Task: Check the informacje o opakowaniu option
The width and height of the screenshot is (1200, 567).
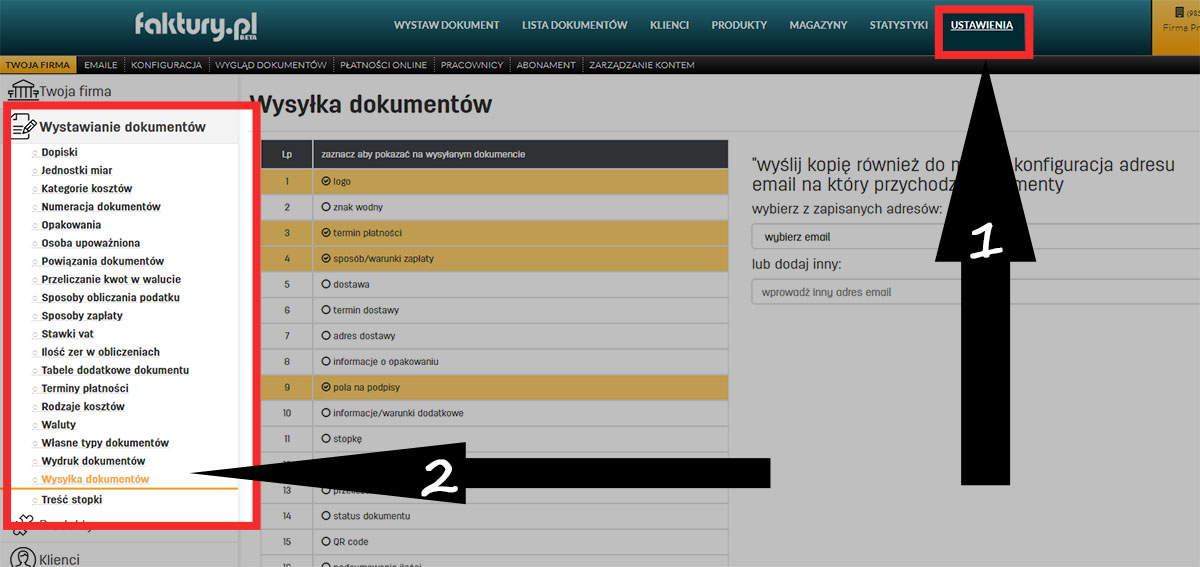Action: pyautogui.click(x=326, y=361)
